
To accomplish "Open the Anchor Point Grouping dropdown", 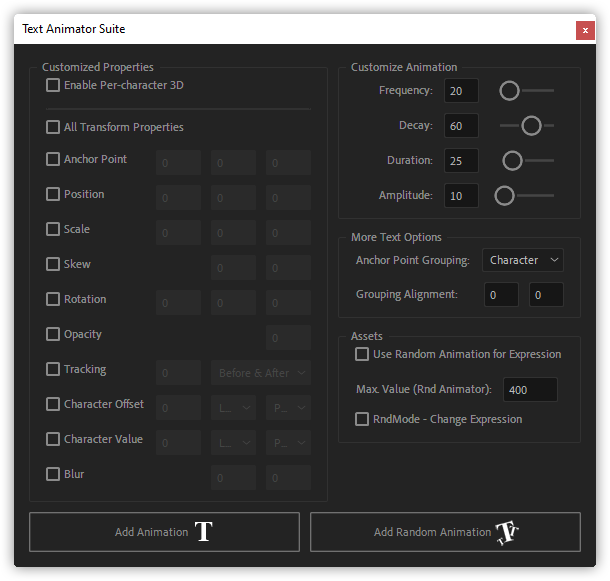I will pyautogui.click(x=522, y=260).
